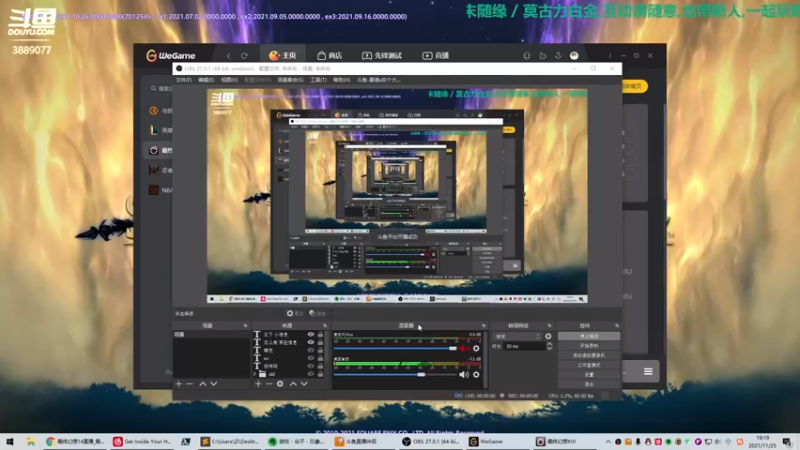Toggle visibility of second text source
The height and width of the screenshot is (450, 800).
click(x=311, y=342)
